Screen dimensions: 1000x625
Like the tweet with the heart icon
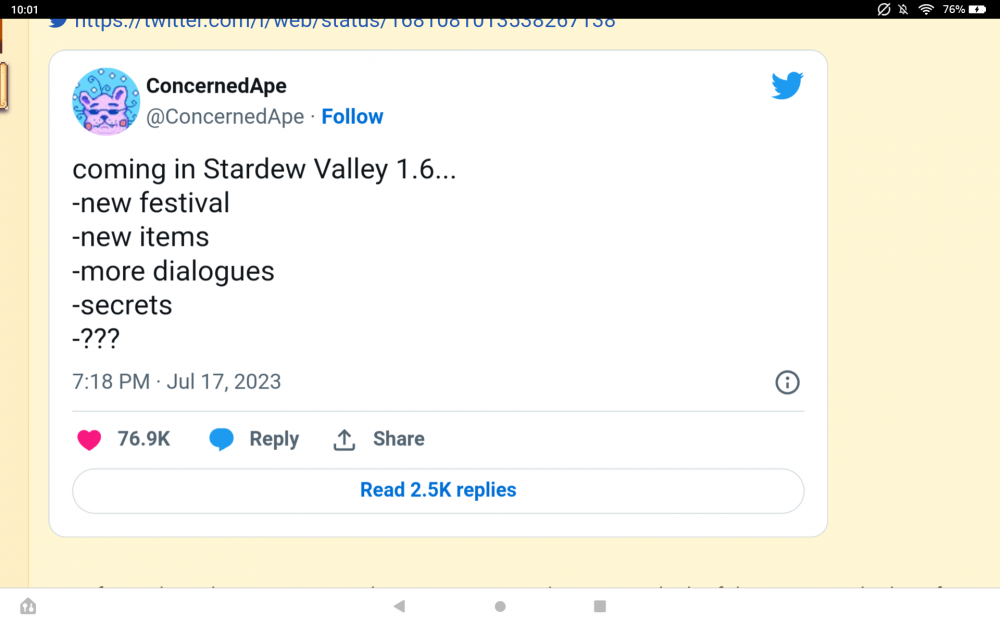[x=89, y=440]
